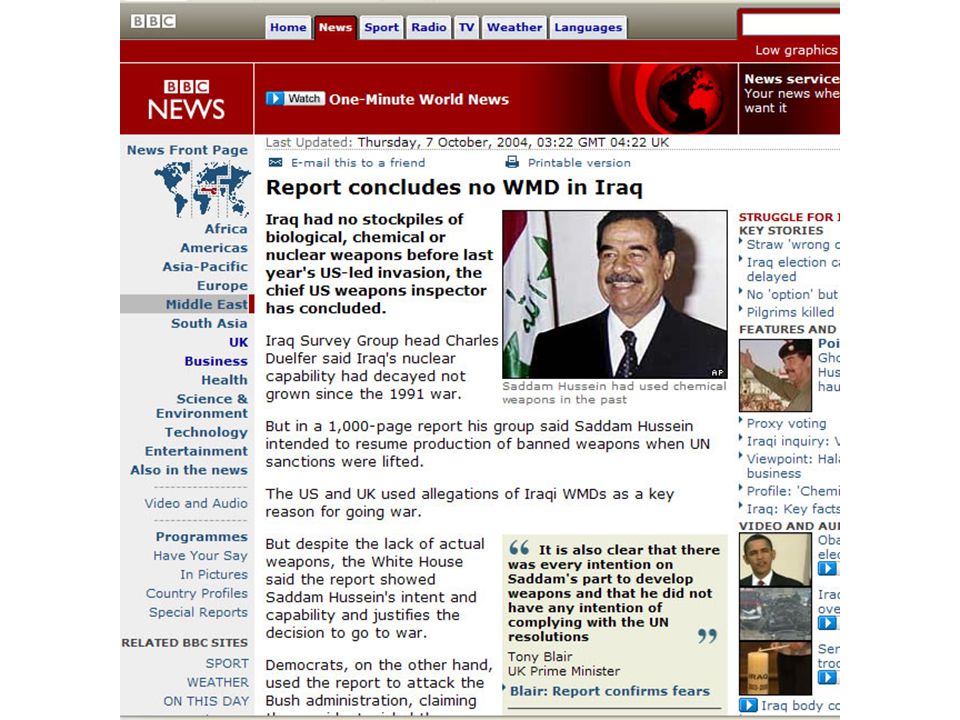Open ON THIS DAY link
Image resolution: width=960 pixels, height=720 pixels.
click(x=206, y=701)
